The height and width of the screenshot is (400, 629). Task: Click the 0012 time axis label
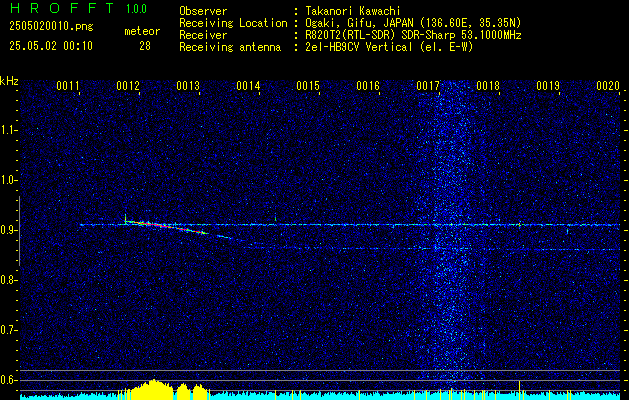click(x=128, y=85)
